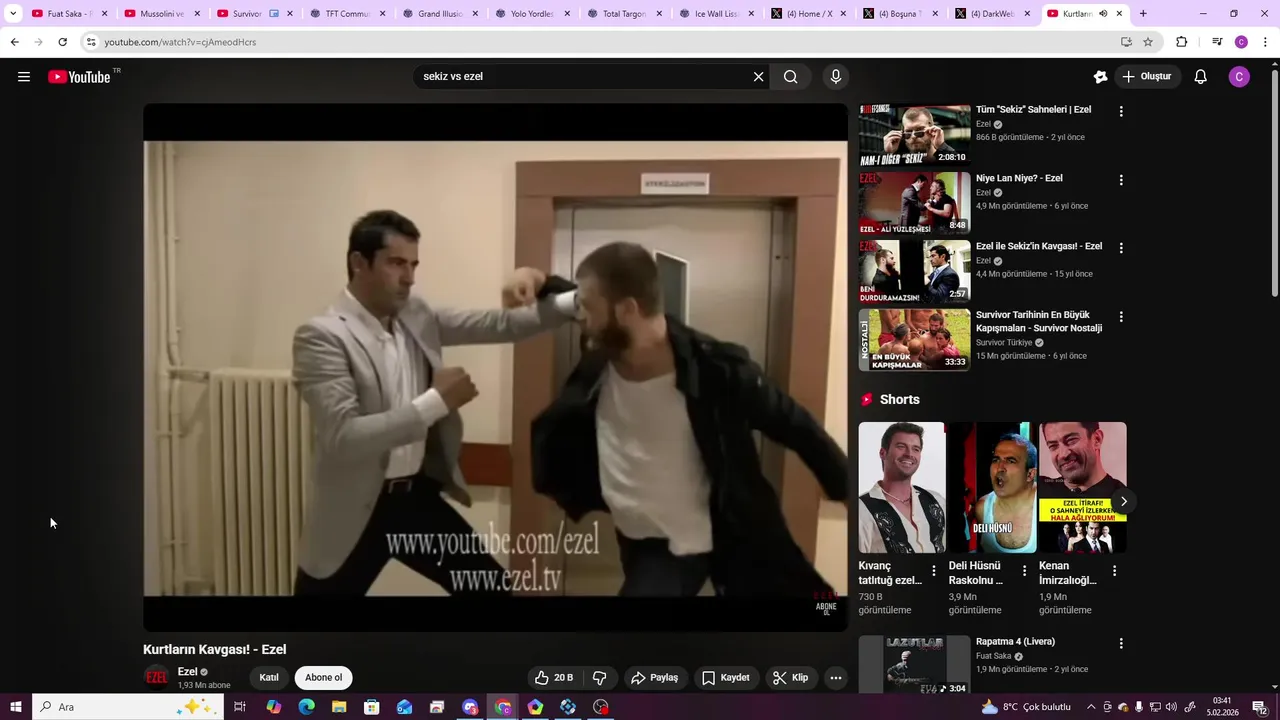Click the URL address bar
The image size is (1280, 720).
click(x=600, y=42)
